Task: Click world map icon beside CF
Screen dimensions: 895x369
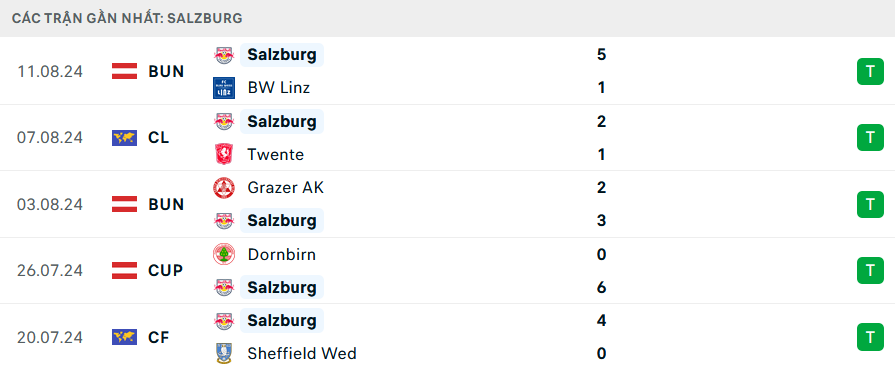Action: [x=124, y=338]
